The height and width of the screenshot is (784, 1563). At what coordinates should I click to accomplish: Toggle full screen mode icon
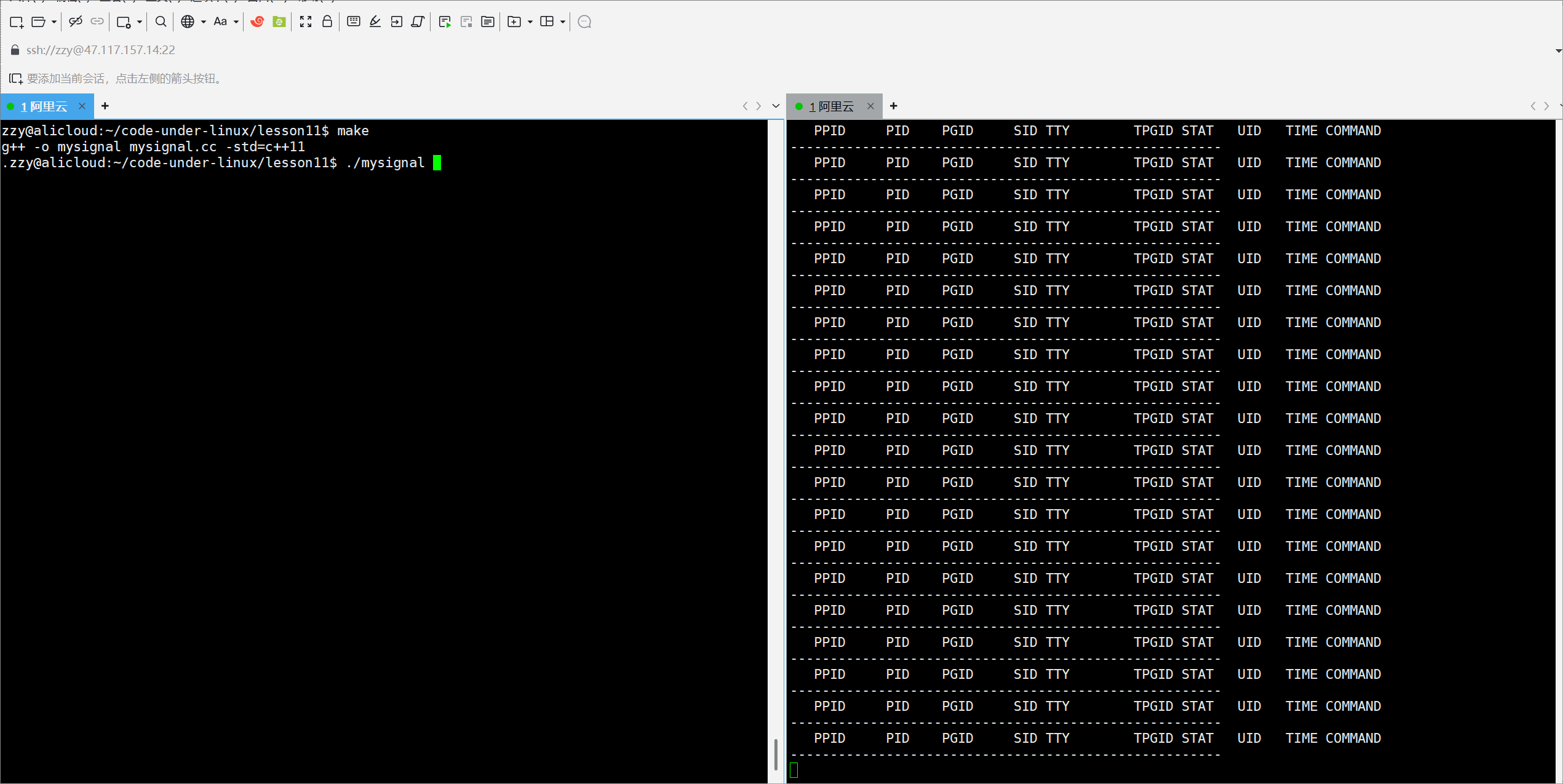[306, 22]
